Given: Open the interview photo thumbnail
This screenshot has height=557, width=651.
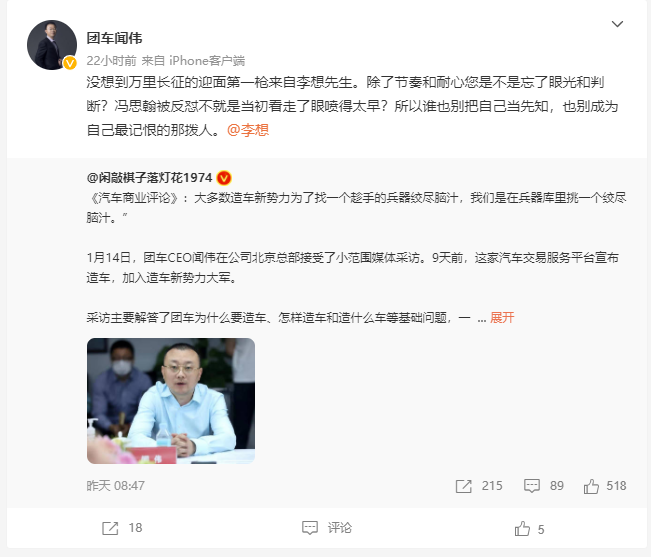Looking at the screenshot, I should tap(171, 401).
